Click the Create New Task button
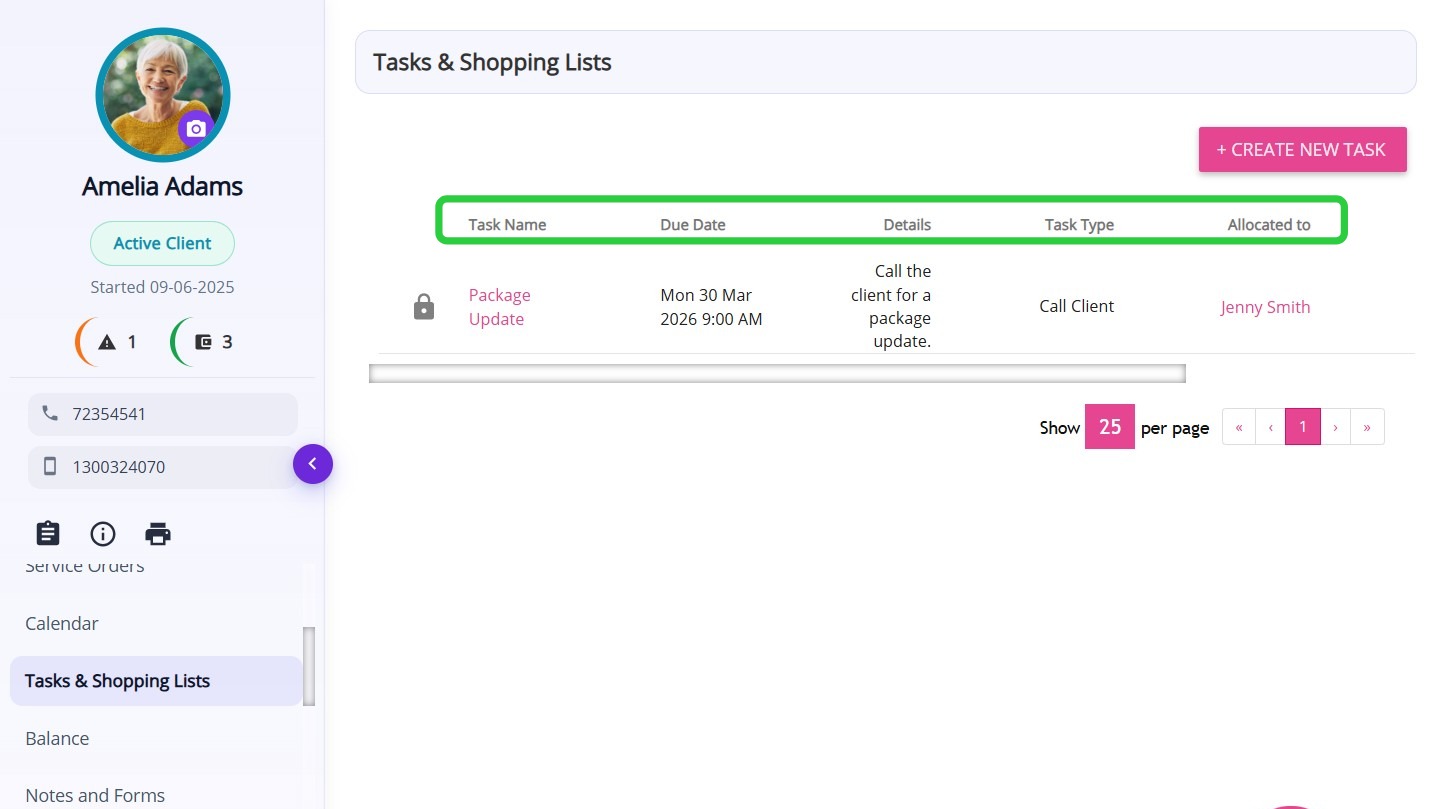This screenshot has height=809, width=1447. [x=1302, y=150]
